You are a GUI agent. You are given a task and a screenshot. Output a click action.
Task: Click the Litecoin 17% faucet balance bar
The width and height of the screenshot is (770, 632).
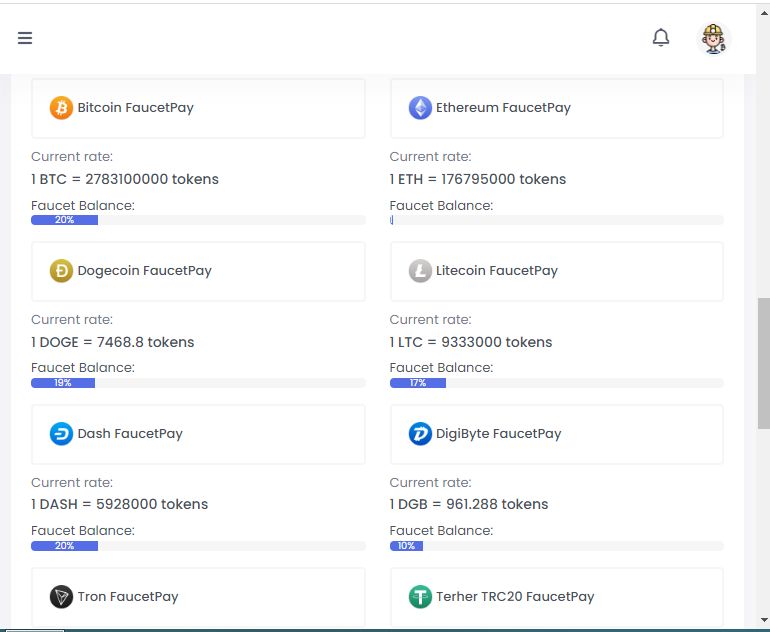coord(557,383)
